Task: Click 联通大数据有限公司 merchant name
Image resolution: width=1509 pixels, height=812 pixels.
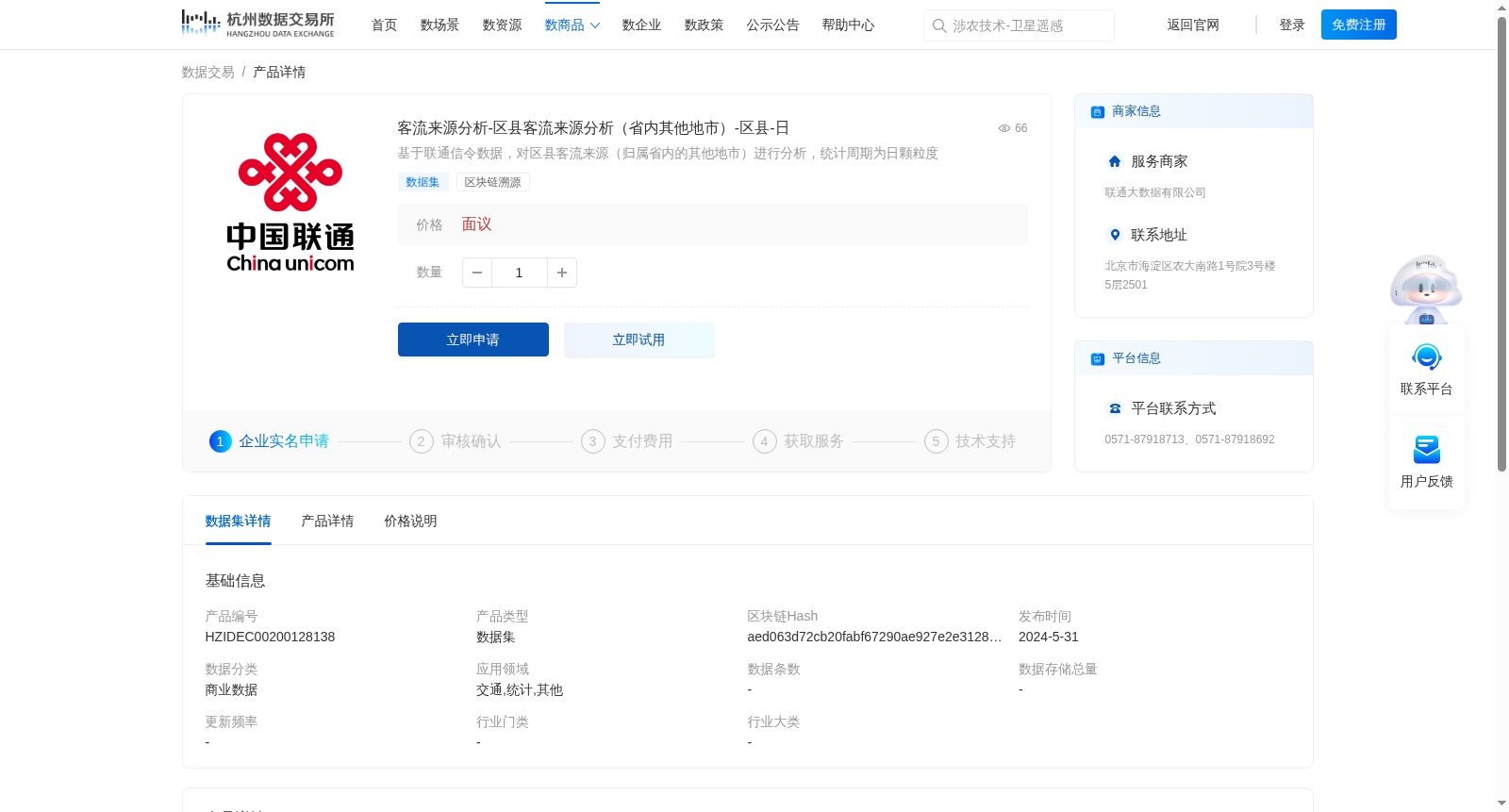Action: [1155, 192]
